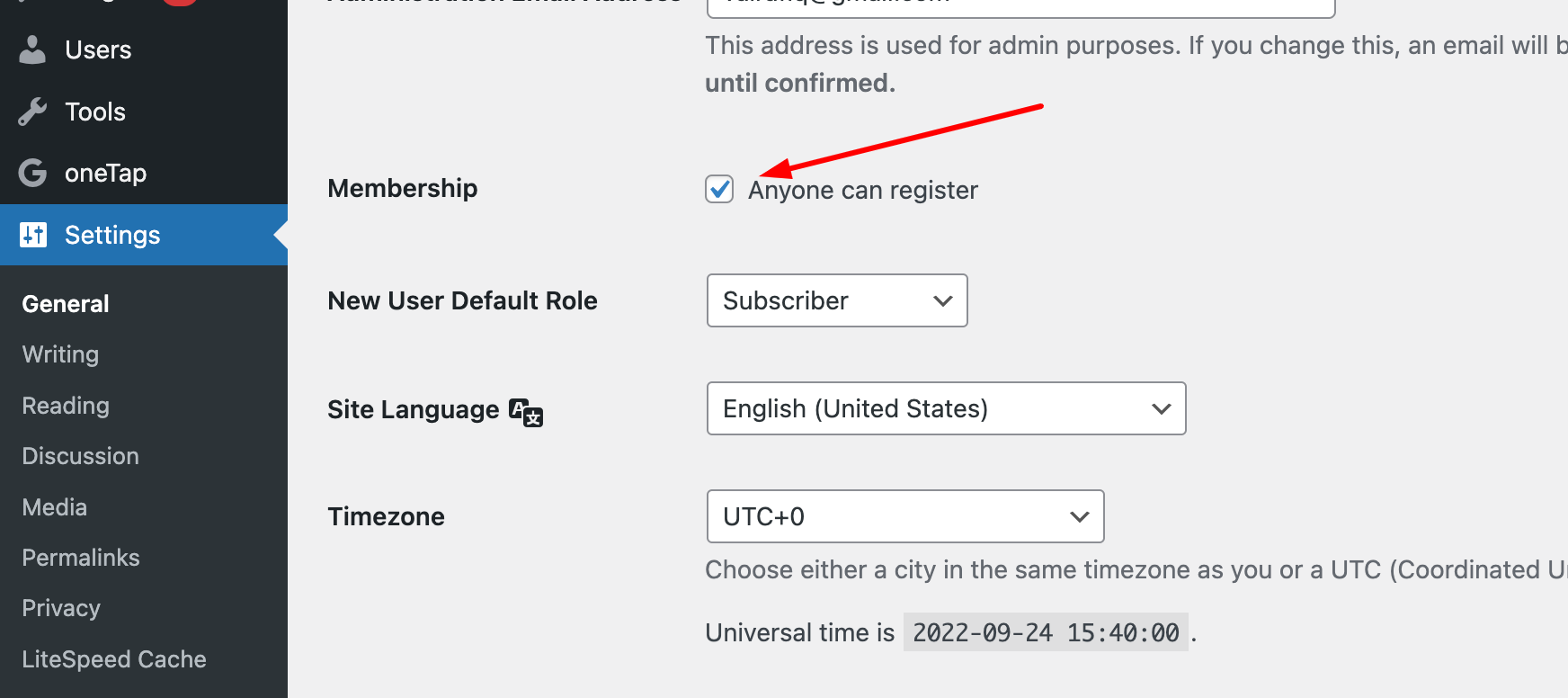
Task: Click the oneTap Google G icon
Action: pos(32,173)
